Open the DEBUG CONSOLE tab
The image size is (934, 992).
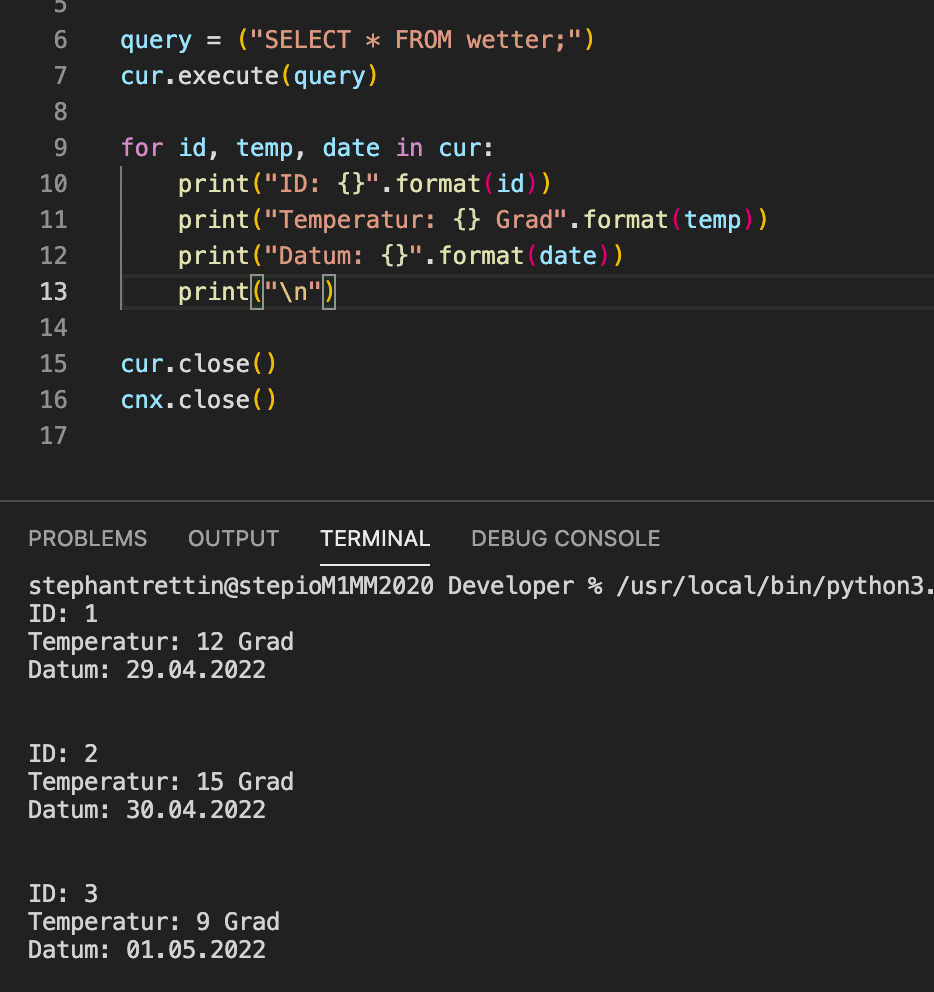tap(565, 538)
